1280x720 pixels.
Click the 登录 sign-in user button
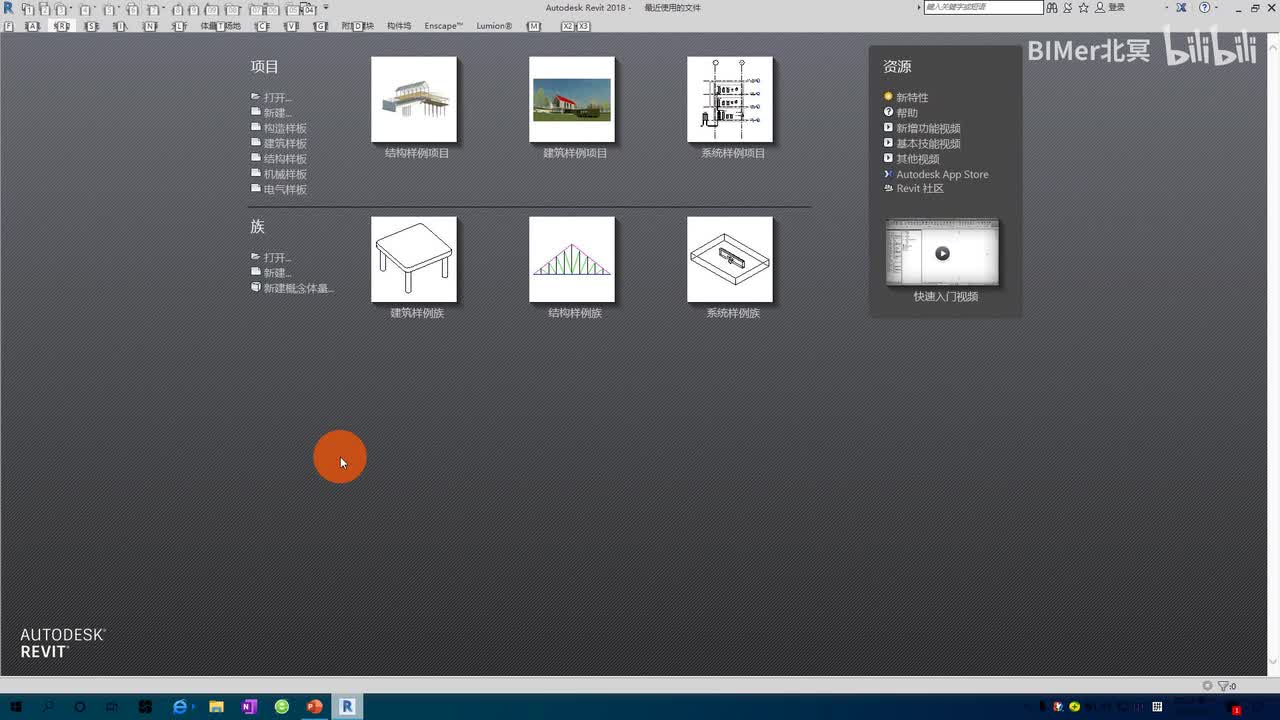click(x=1110, y=8)
